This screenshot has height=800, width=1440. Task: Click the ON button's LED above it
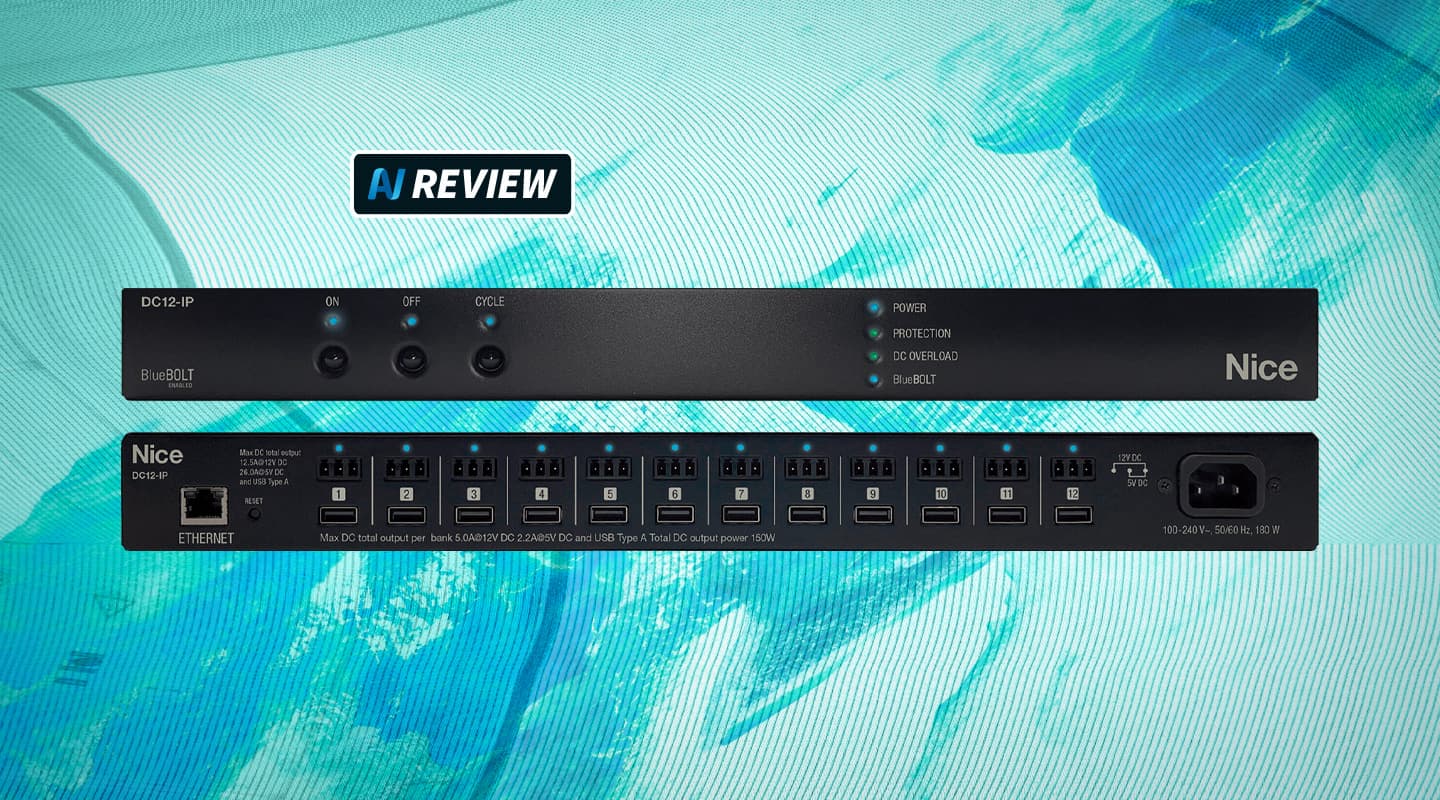point(332,322)
